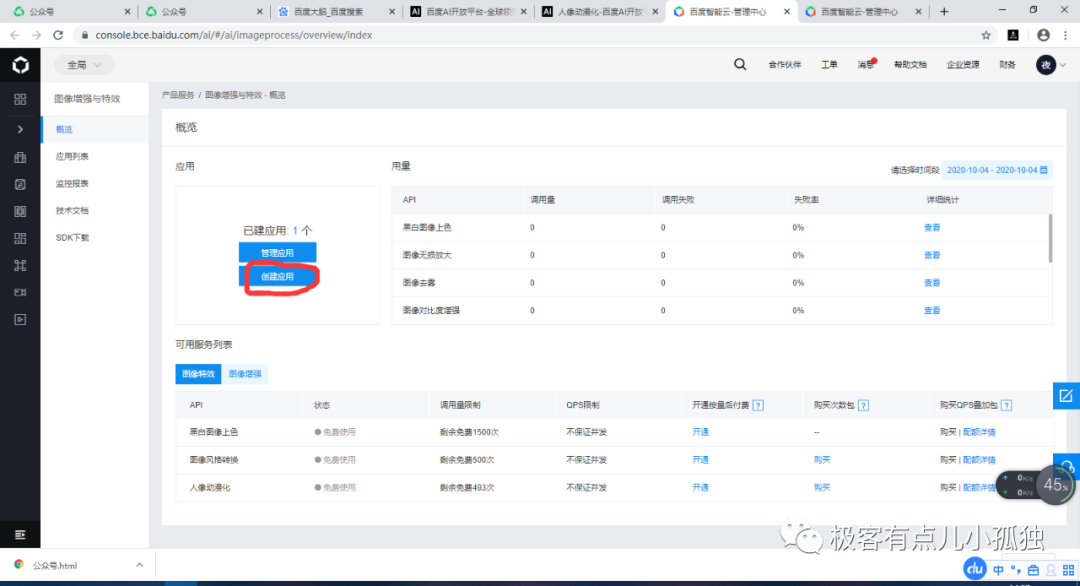Switch to the 图像增强 tab
This screenshot has width=1080, height=586.
(245, 374)
